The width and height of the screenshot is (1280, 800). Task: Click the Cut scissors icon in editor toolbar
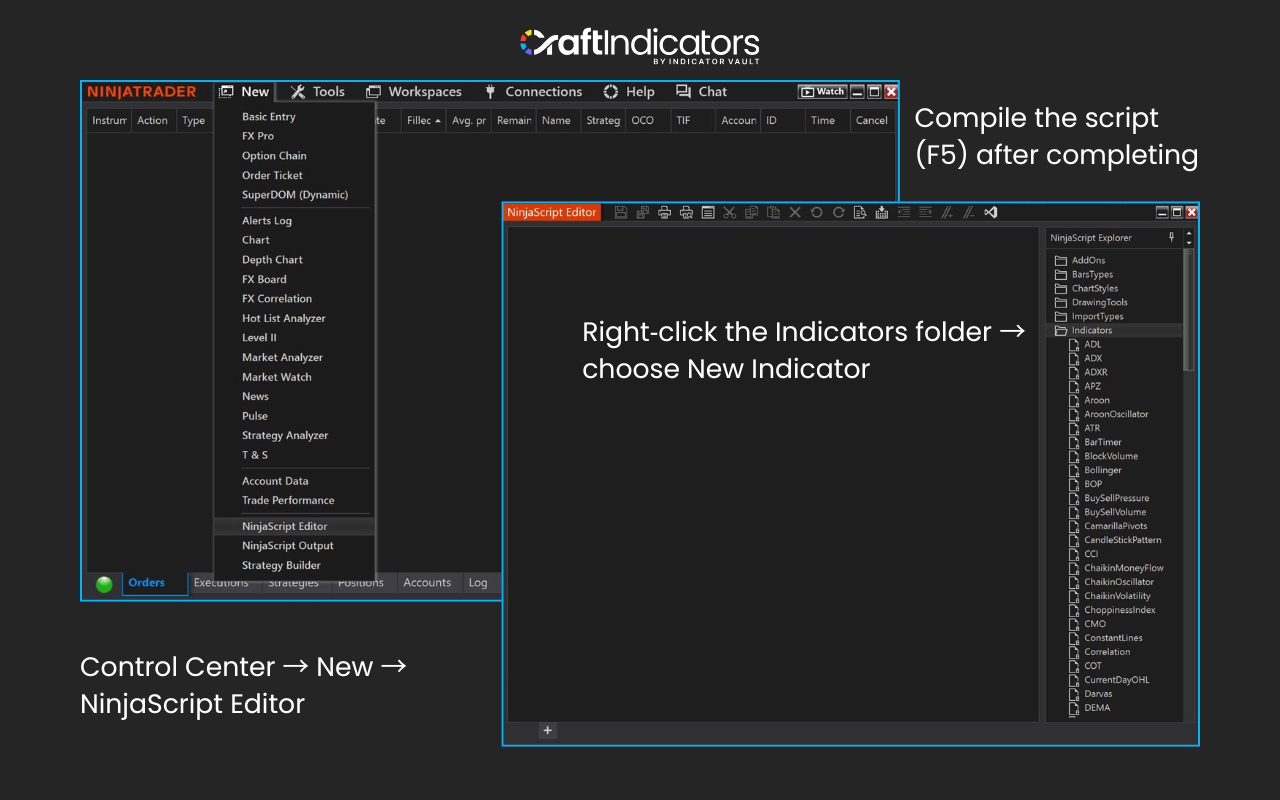(729, 212)
